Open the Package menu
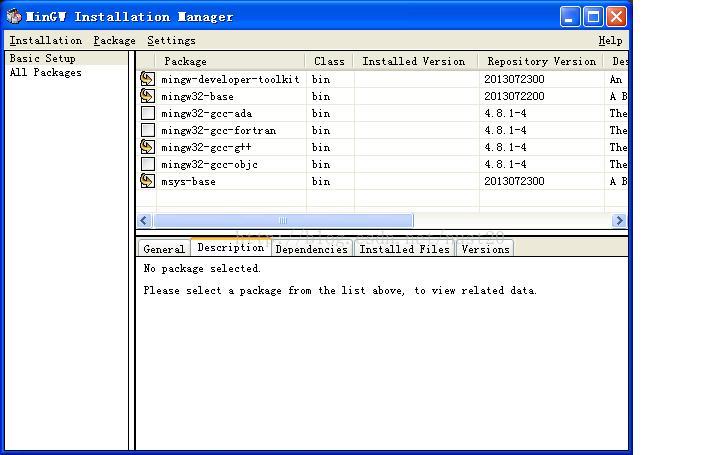This screenshot has height=455, width=720. click(x=114, y=40)
